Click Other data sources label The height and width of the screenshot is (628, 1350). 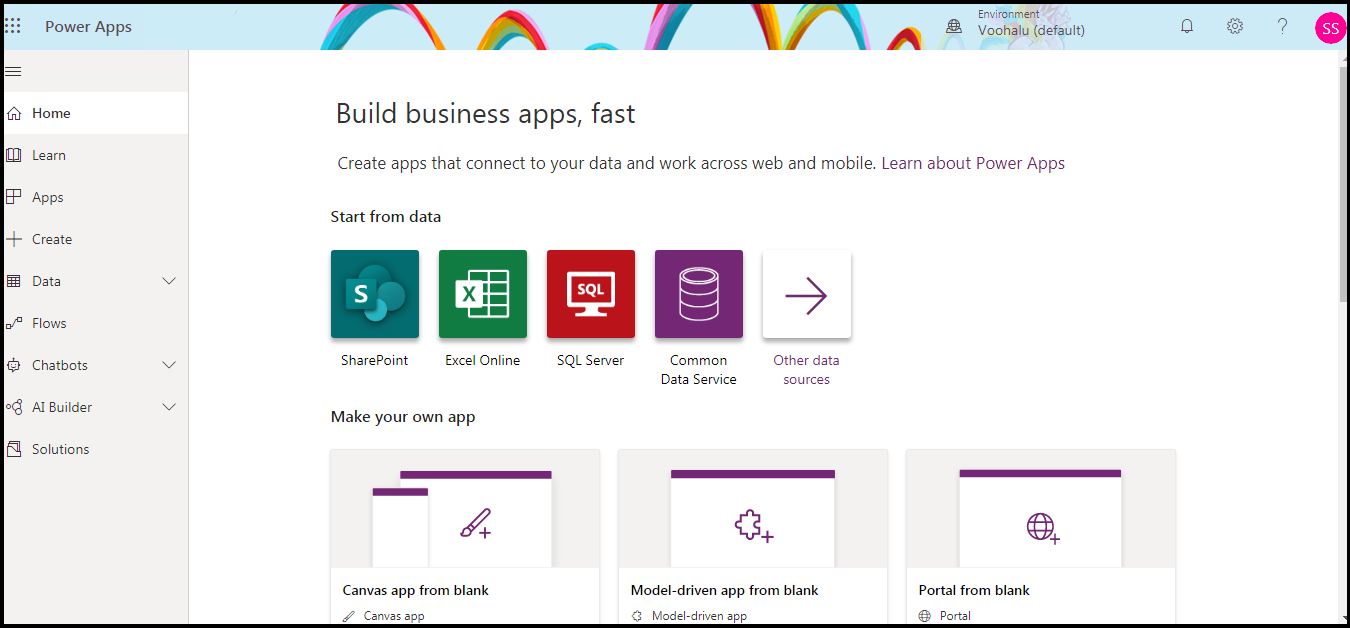[x=806, y=370]
